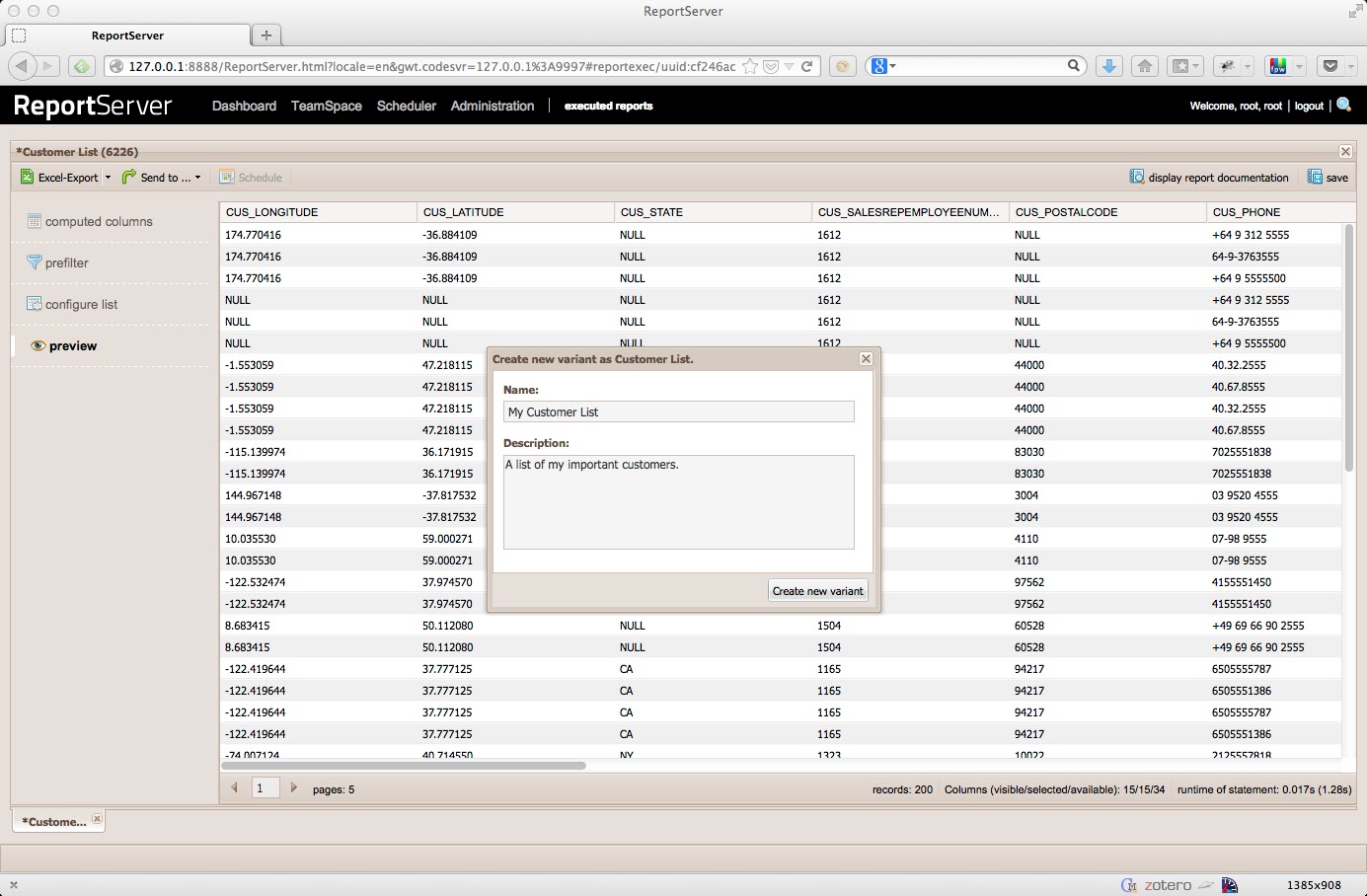
Task: Click CUS_STATE column header
Action: point(713,212)
